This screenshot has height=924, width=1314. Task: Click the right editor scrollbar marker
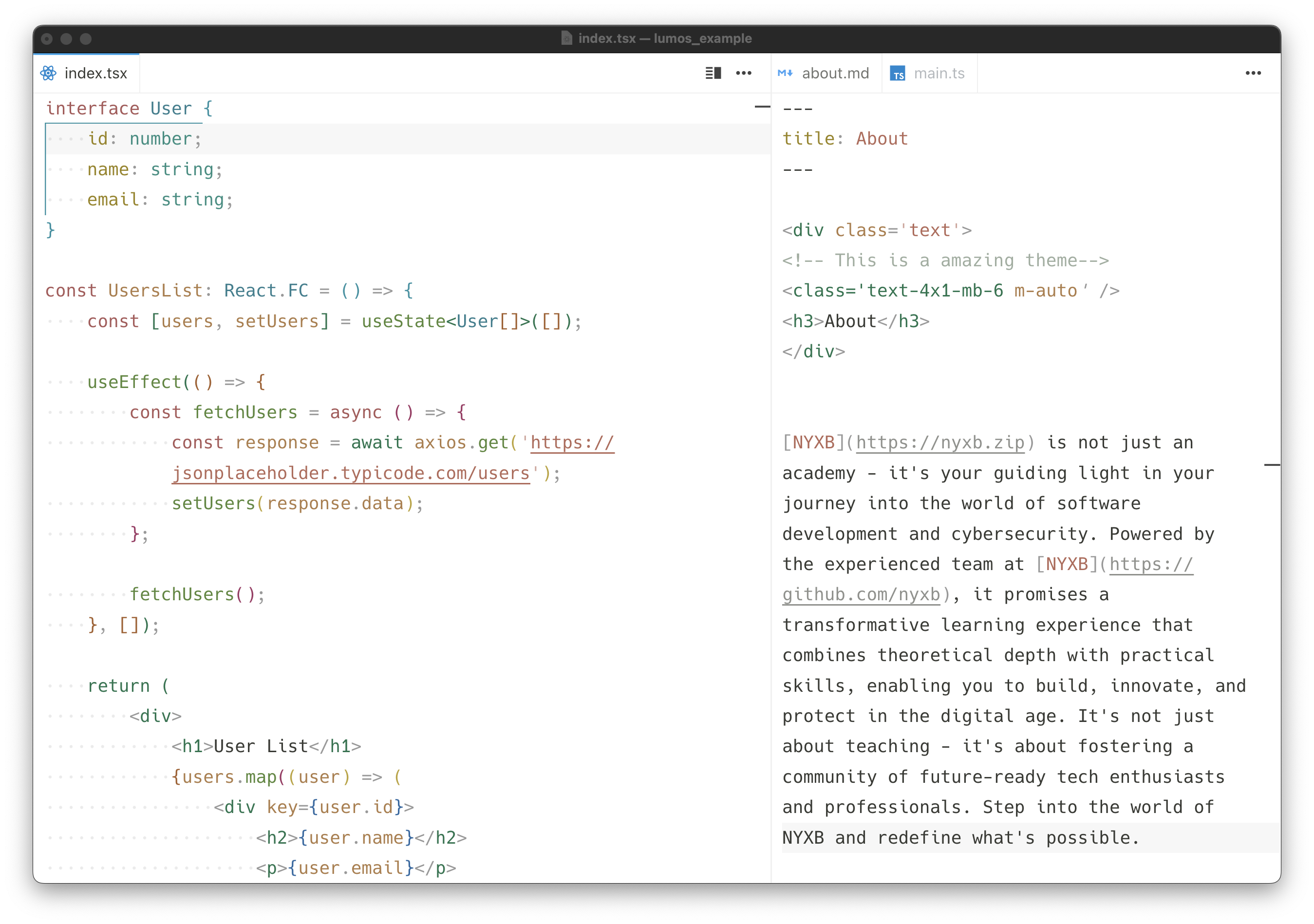[1271, 465]
